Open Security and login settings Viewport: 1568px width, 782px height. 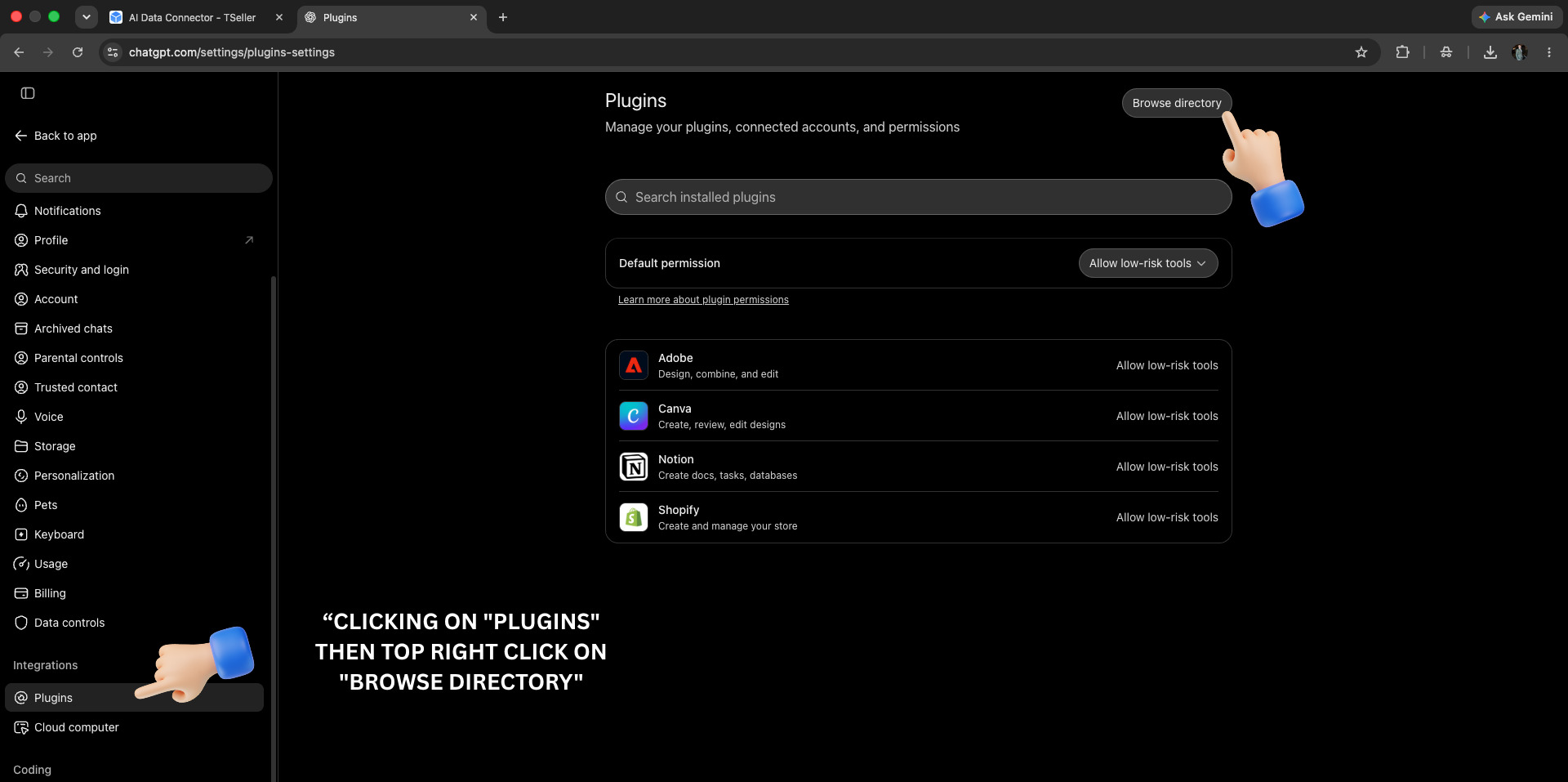135,270
